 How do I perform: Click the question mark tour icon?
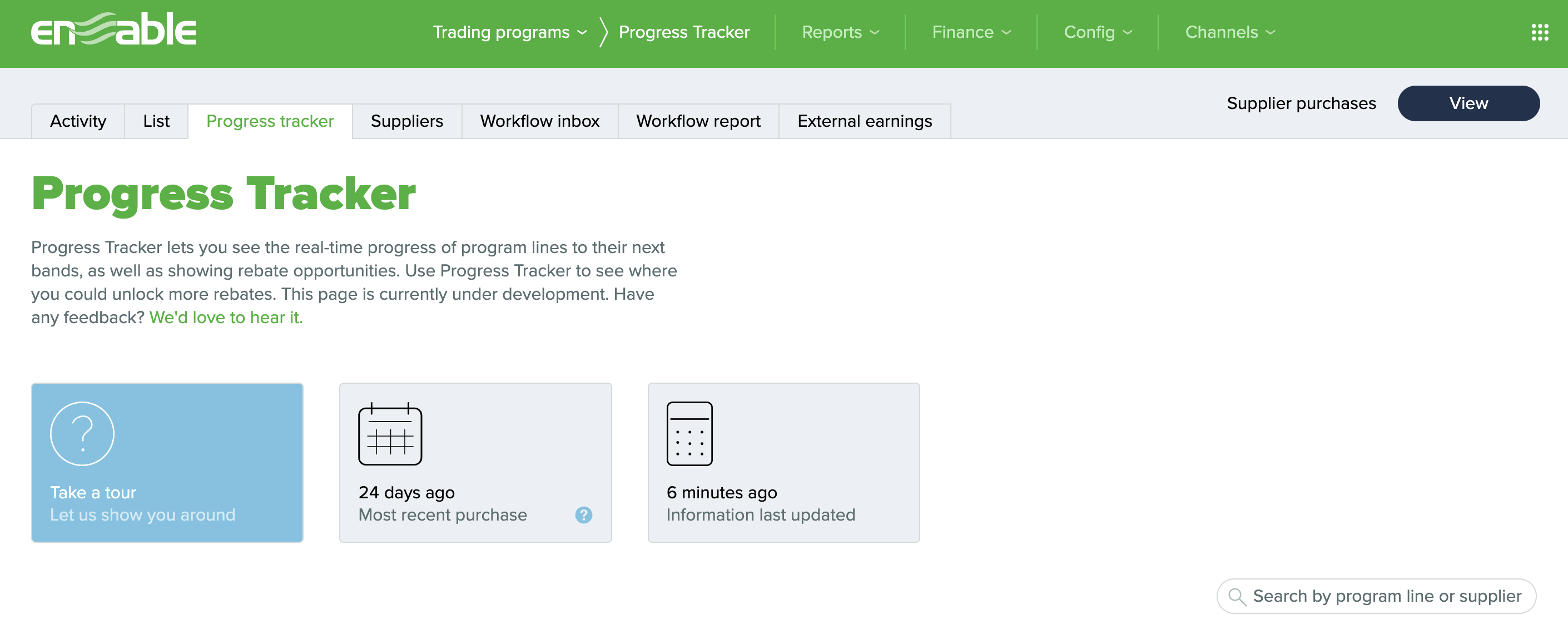coord(82,433)
